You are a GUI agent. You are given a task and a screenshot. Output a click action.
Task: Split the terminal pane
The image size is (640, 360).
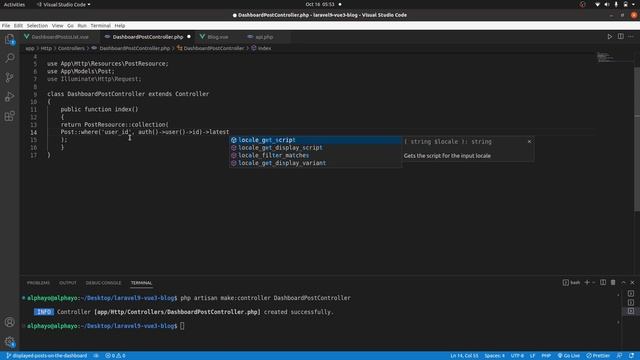[603, 282]
